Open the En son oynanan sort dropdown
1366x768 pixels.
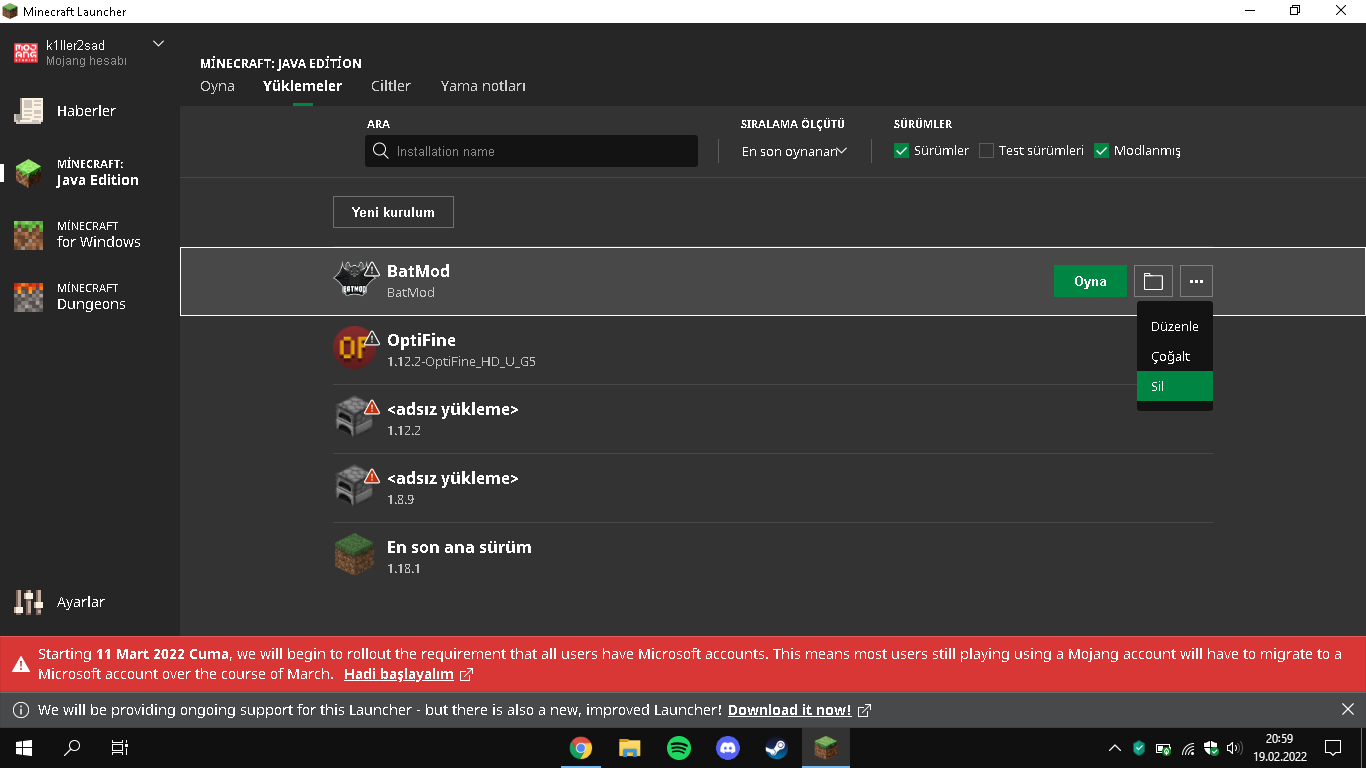pyautogui.click(x=794, y=151)
